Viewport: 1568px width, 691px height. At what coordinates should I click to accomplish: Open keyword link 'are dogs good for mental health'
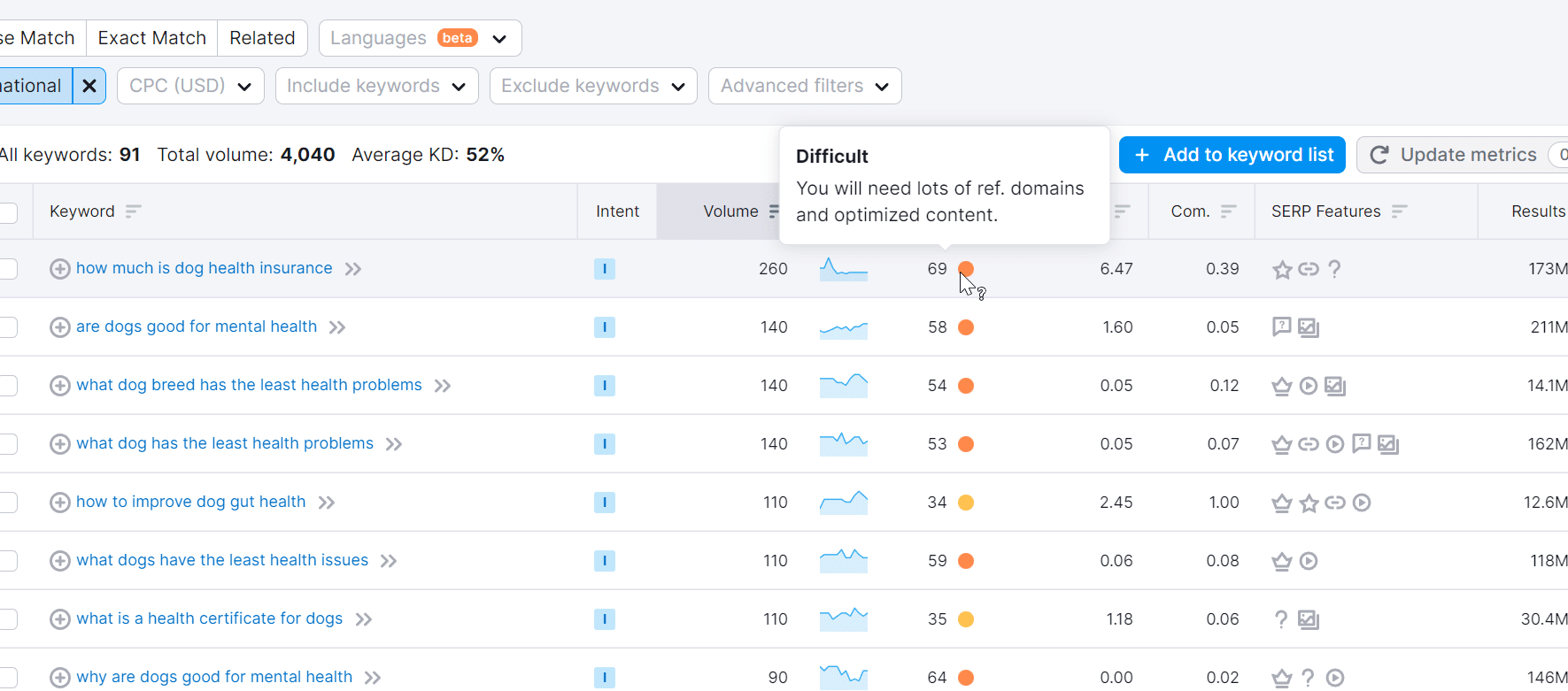[x=197, y=326]
